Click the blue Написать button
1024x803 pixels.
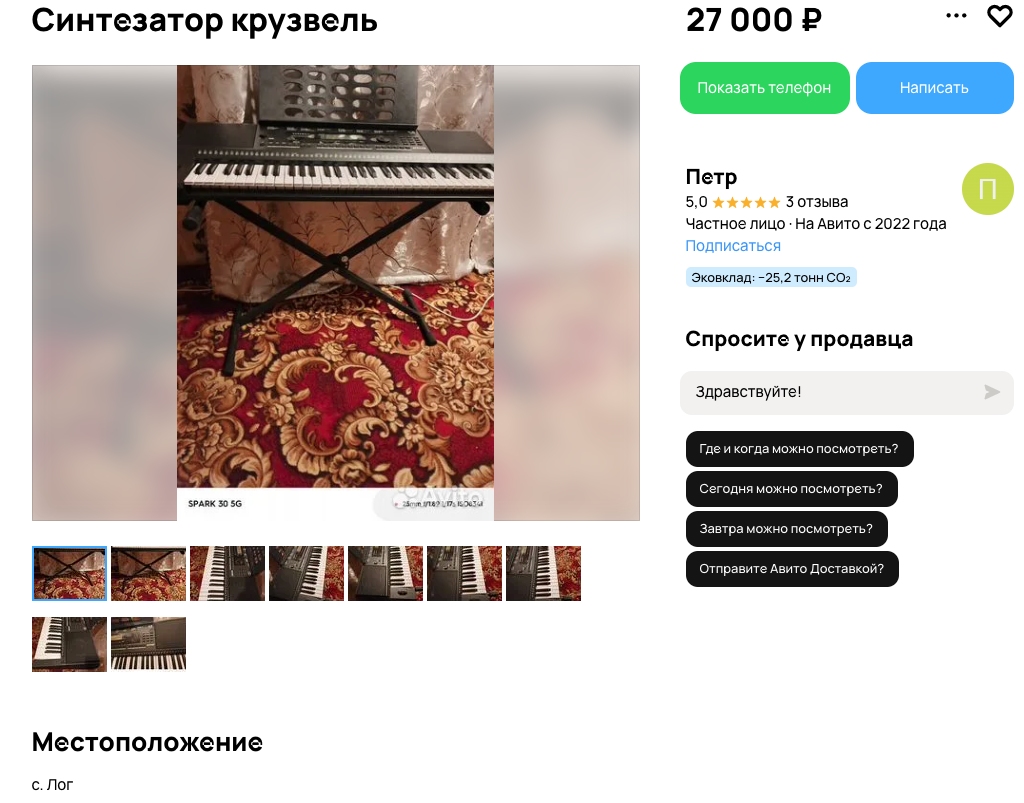(x=934, y=88)
